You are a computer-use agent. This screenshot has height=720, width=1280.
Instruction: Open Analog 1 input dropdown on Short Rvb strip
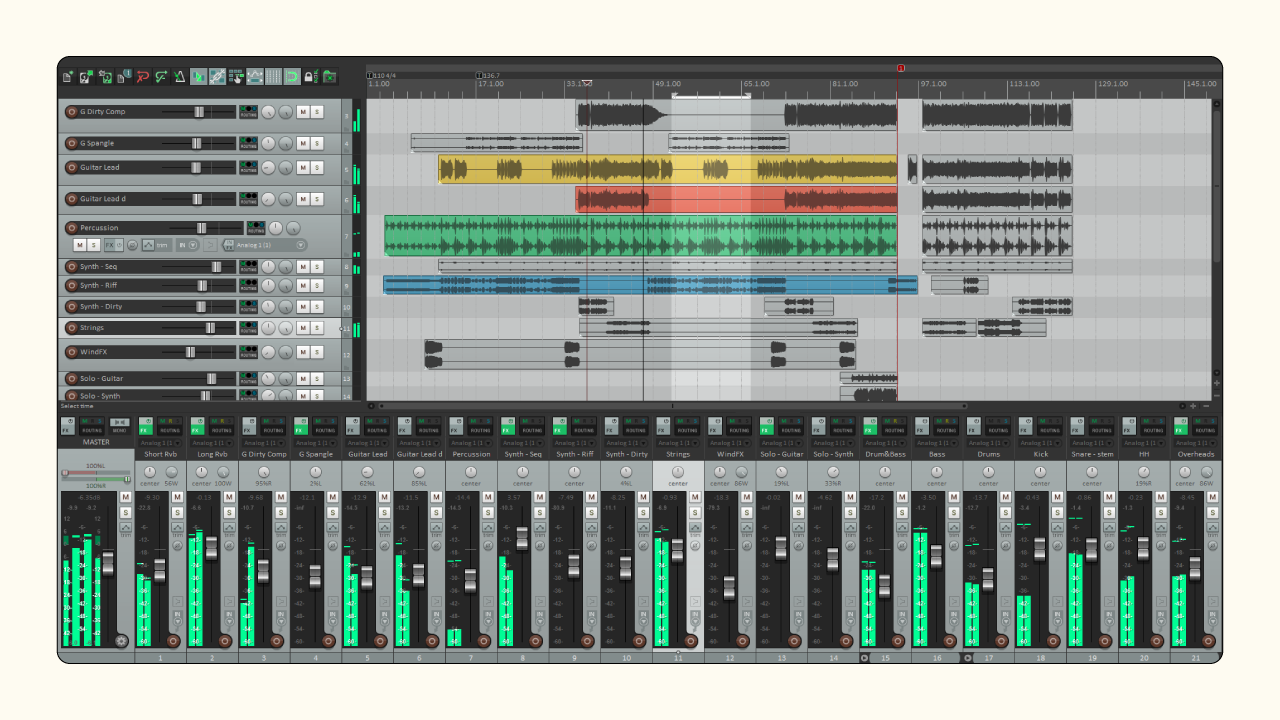(160, 443)
